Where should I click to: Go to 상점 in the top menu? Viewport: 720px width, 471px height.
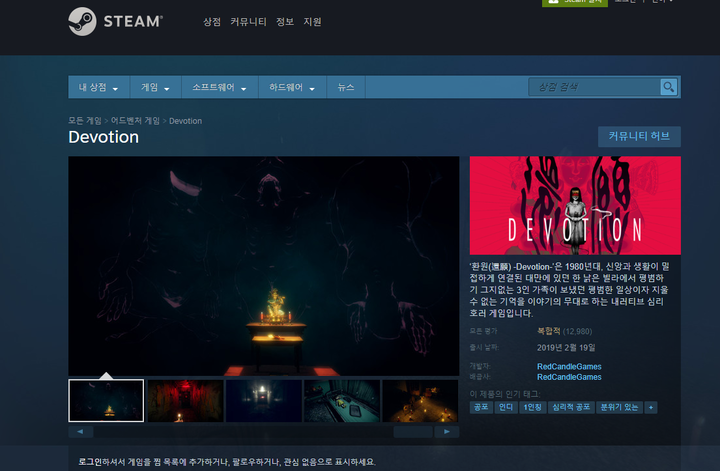click(211, 21)
